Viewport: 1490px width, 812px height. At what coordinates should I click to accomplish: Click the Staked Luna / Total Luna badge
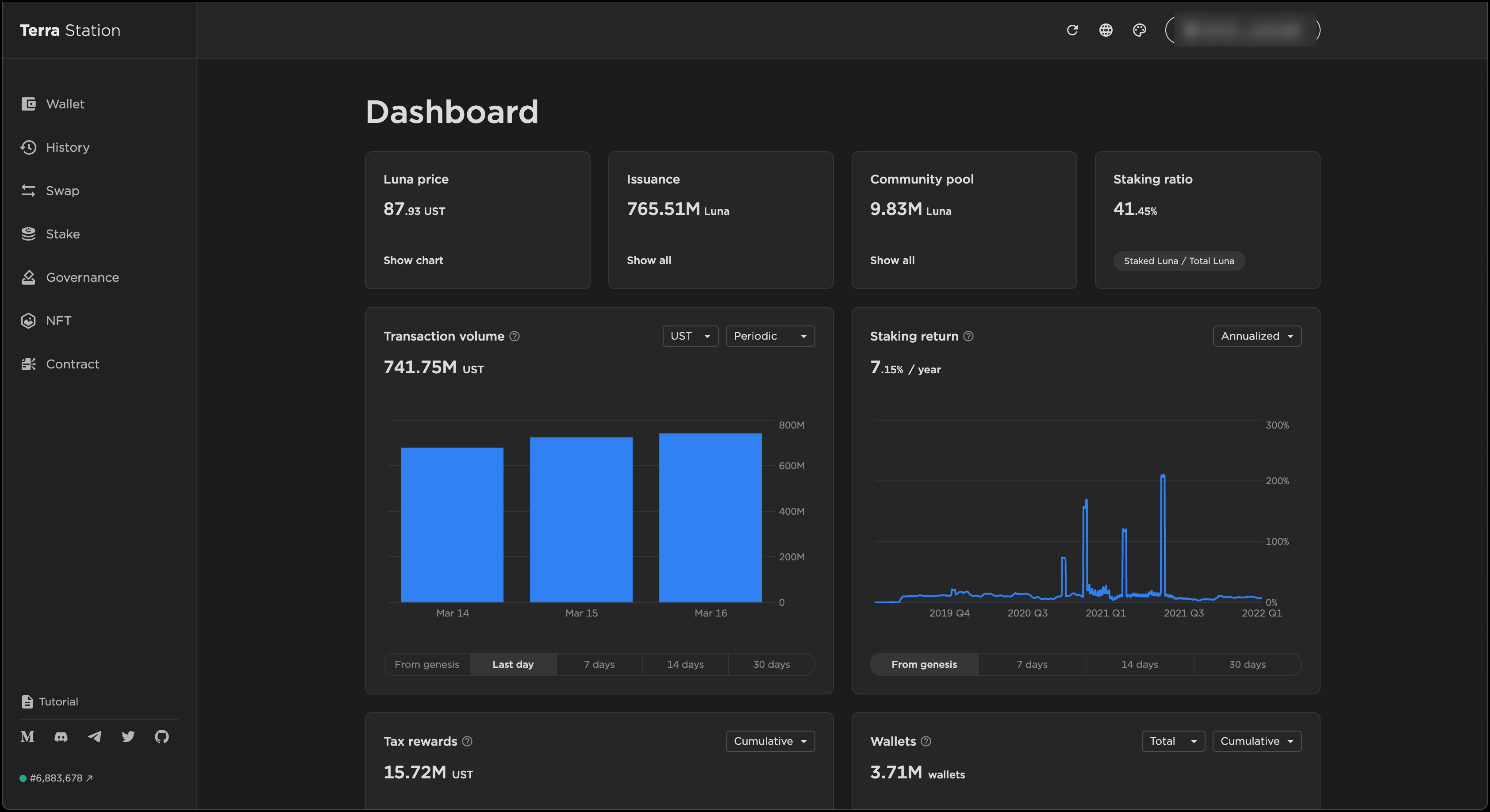(1179, 261)
